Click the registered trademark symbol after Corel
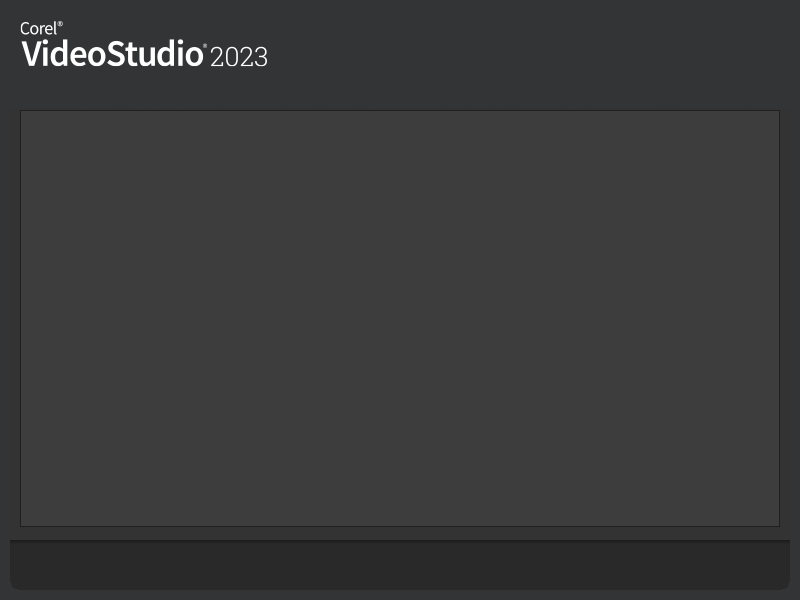This screenshot has height=600, width=800. tap(60, 24)
